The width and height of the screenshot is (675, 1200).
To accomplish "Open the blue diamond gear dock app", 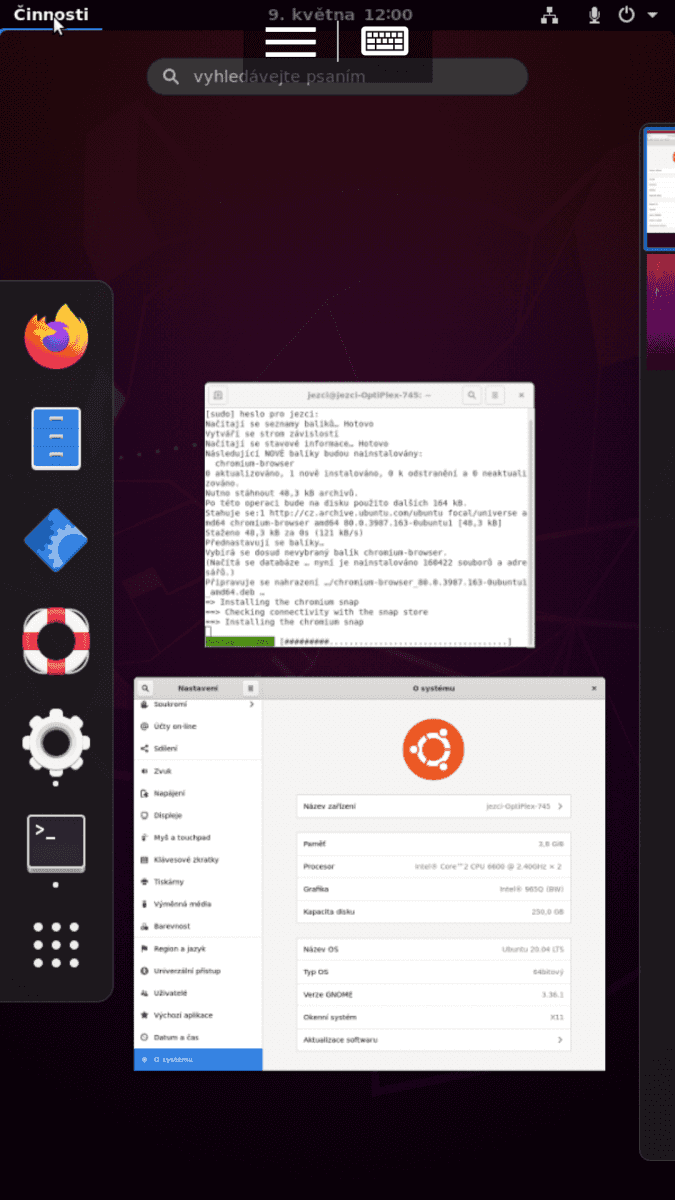I will (56, 540).
